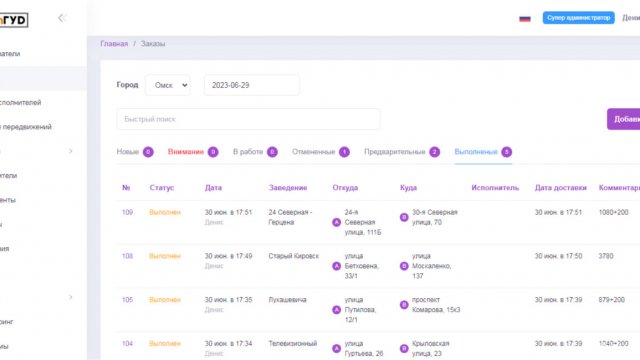Open the Омск city dropdown
Viewport: 640px width, 360px height.
coord(168,85)
